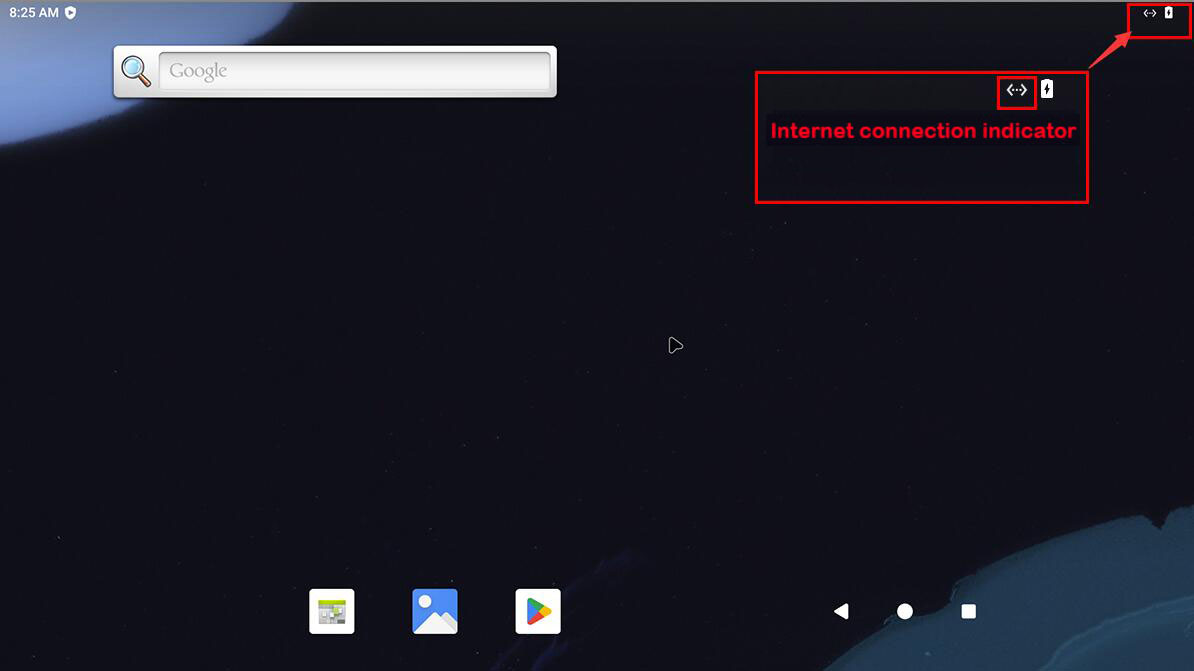Click the enlarged charging battery icon in callout
The height and width of the screenshot is (671, 1194).
(x=1047, y=89)
